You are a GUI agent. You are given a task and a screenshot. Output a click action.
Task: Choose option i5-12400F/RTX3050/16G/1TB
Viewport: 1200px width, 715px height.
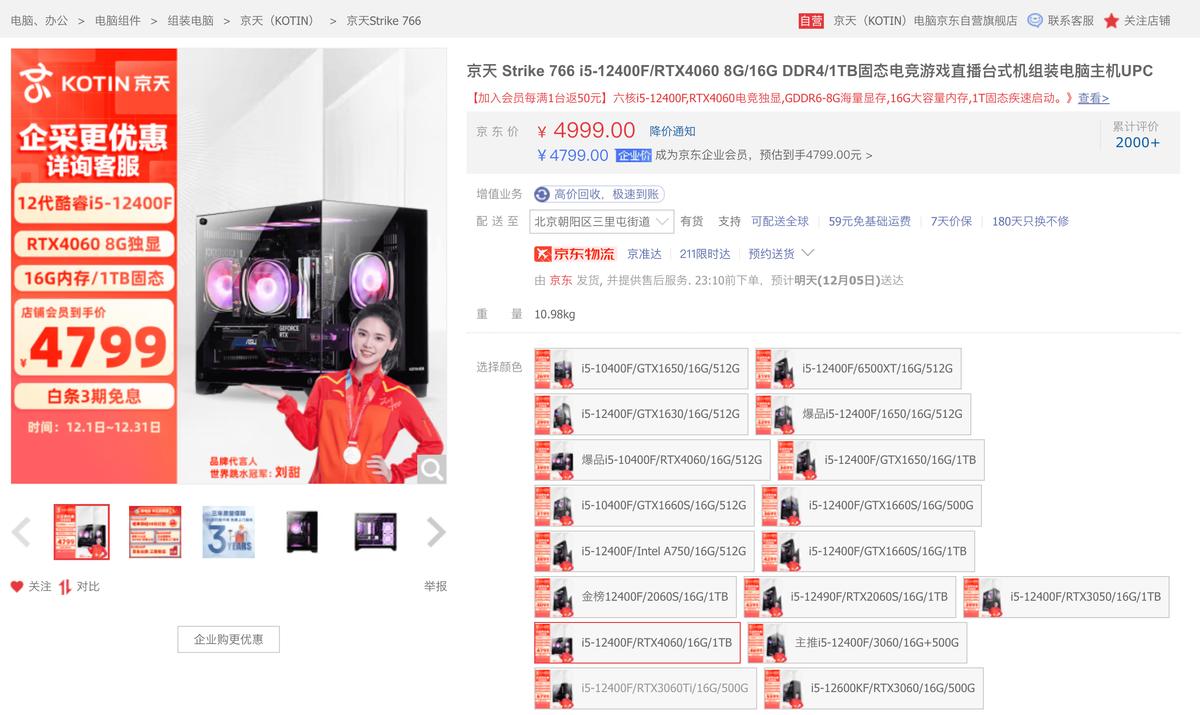1066,597
